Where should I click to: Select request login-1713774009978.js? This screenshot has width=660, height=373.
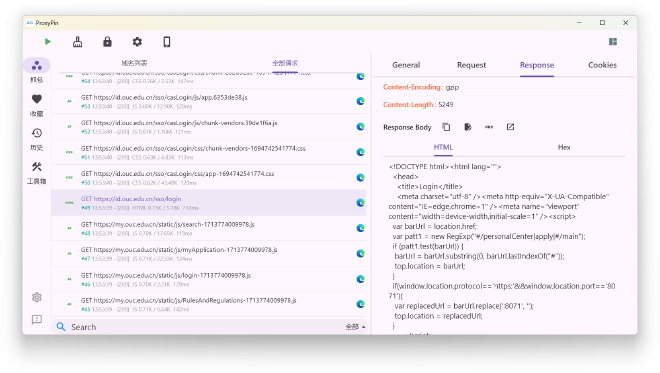tap(209, 279)
